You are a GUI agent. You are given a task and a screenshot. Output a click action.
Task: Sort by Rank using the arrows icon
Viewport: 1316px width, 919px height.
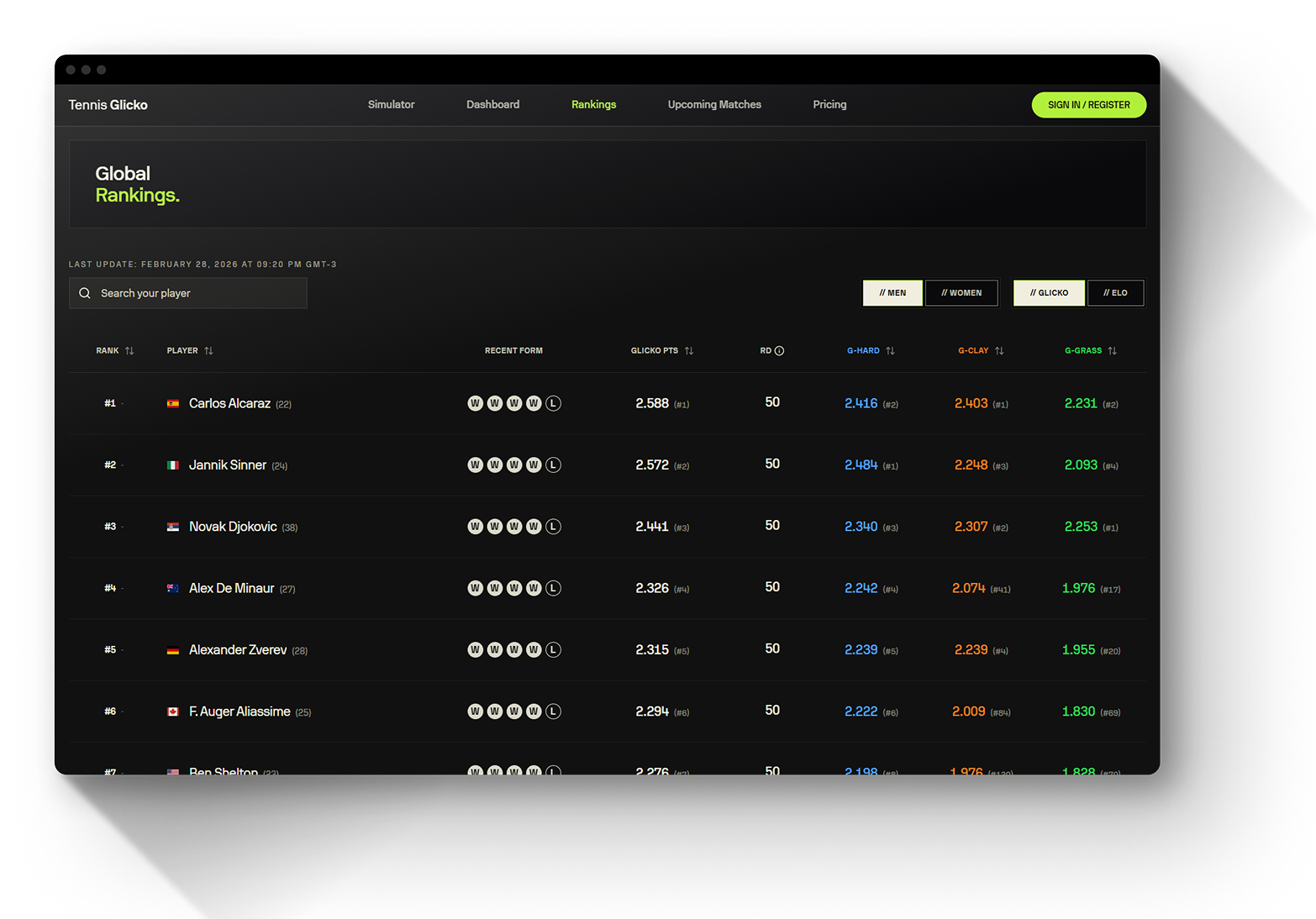click(x=129, y=351)
